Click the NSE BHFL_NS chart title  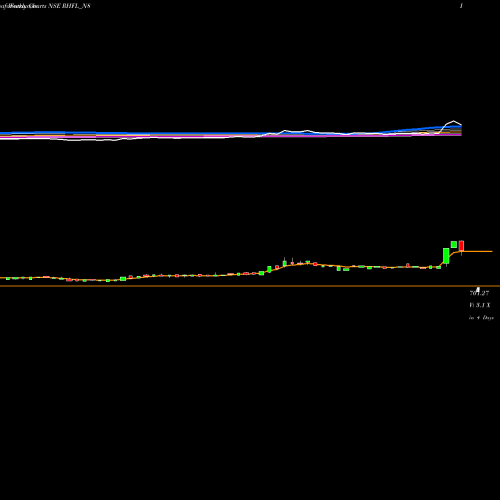click(69, 6)
